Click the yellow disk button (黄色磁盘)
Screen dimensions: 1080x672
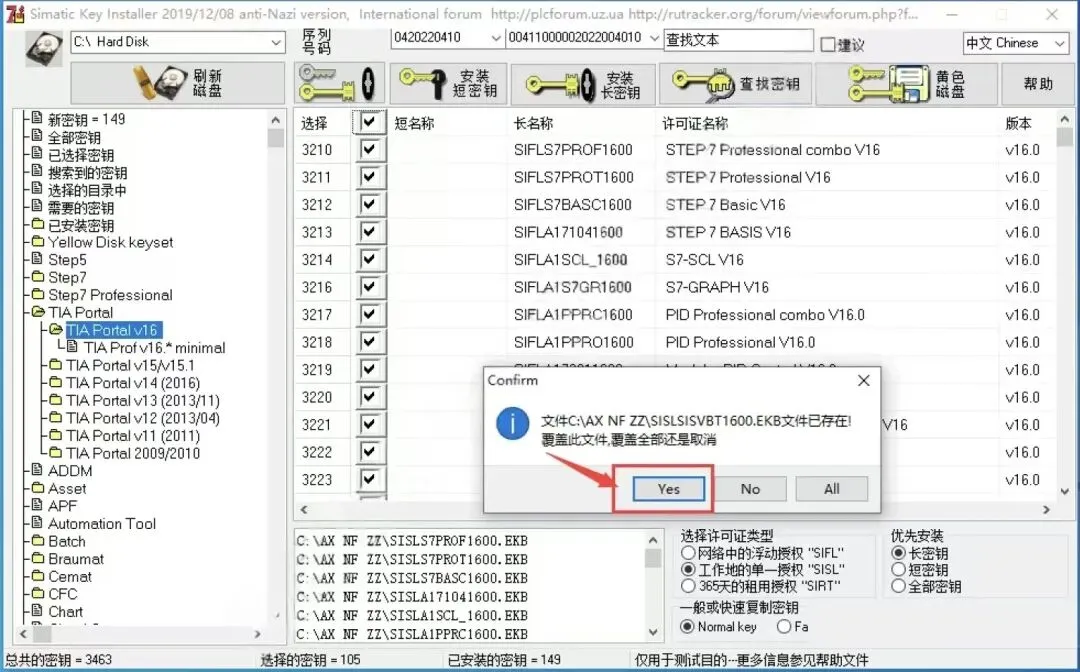click(x=906, y=84)
